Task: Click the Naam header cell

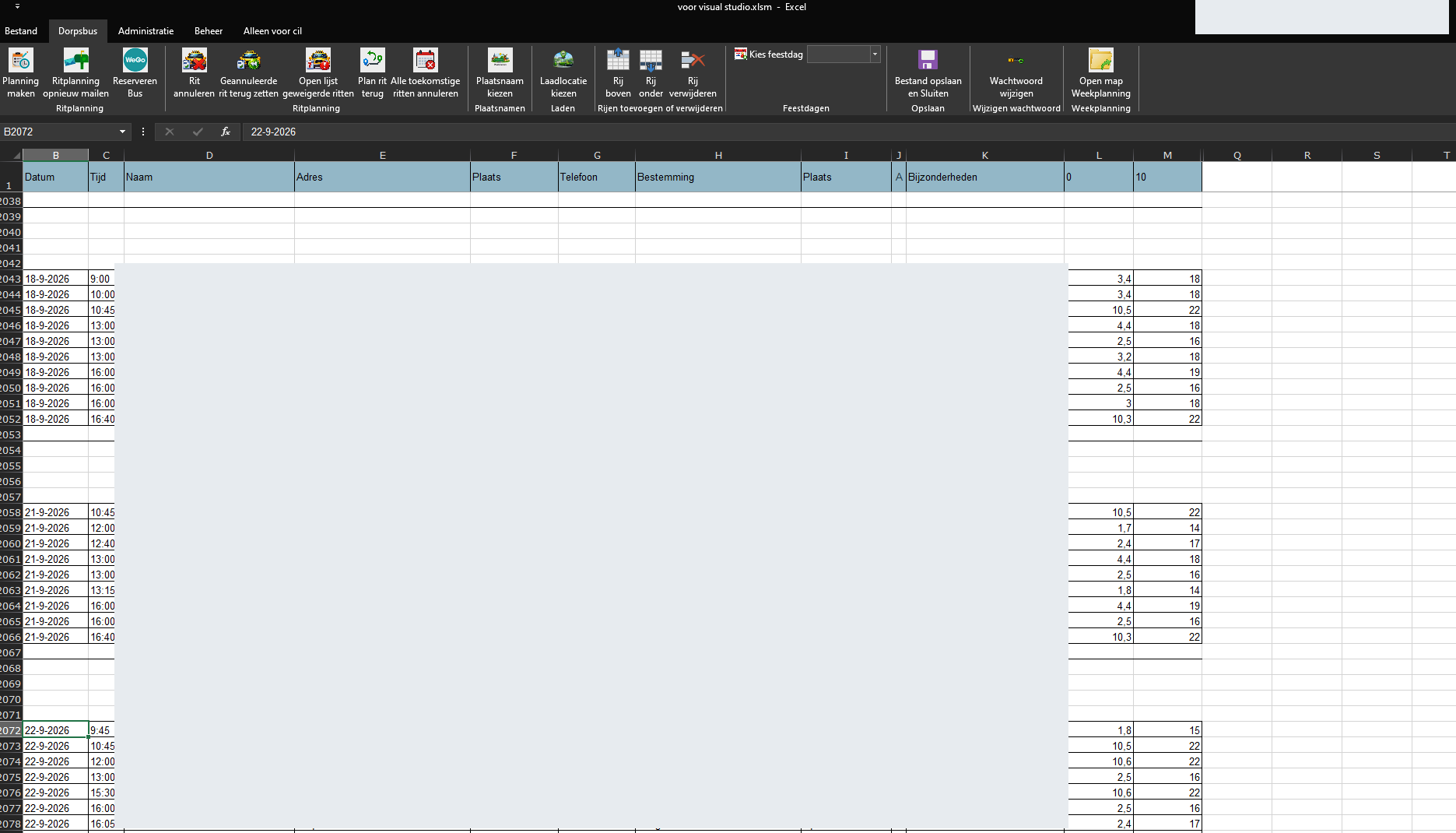Action: 209,177
